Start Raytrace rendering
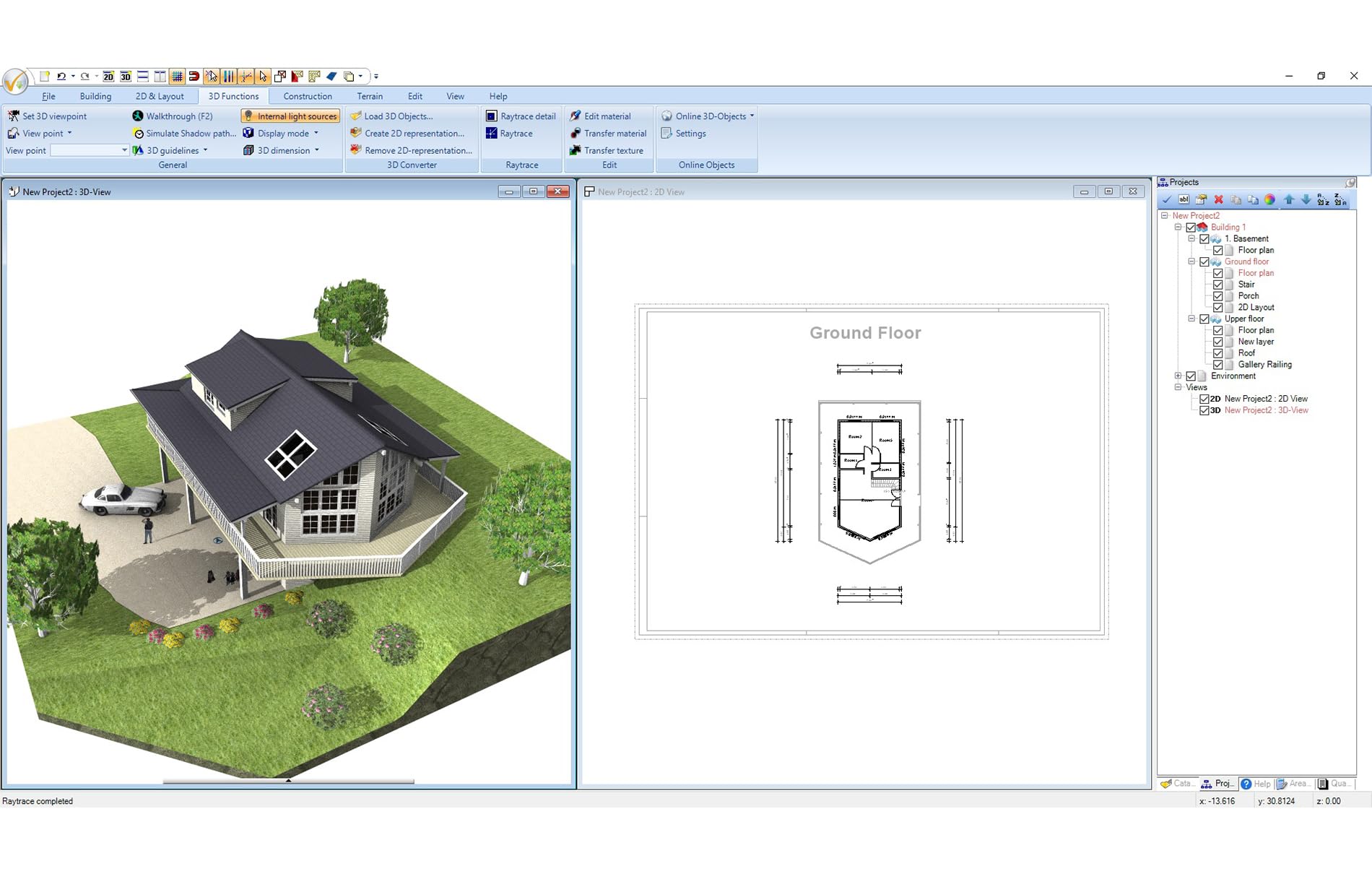The height and width of the screenshot is (874, 1372). pyautogui.click(x=509, y=134)
